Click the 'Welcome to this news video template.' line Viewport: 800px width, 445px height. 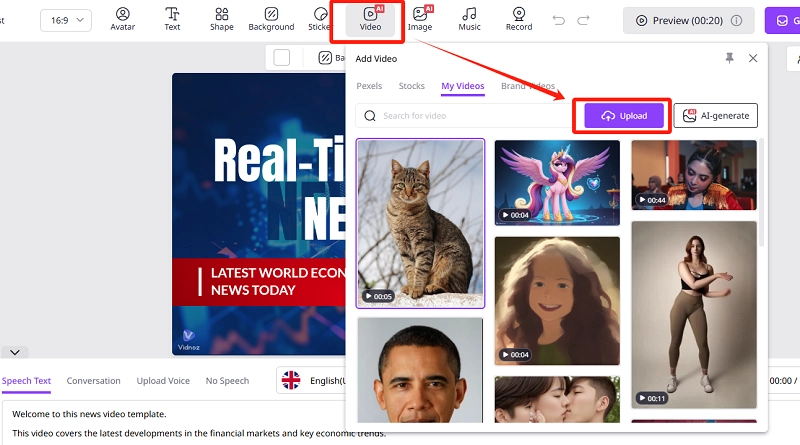89,414
